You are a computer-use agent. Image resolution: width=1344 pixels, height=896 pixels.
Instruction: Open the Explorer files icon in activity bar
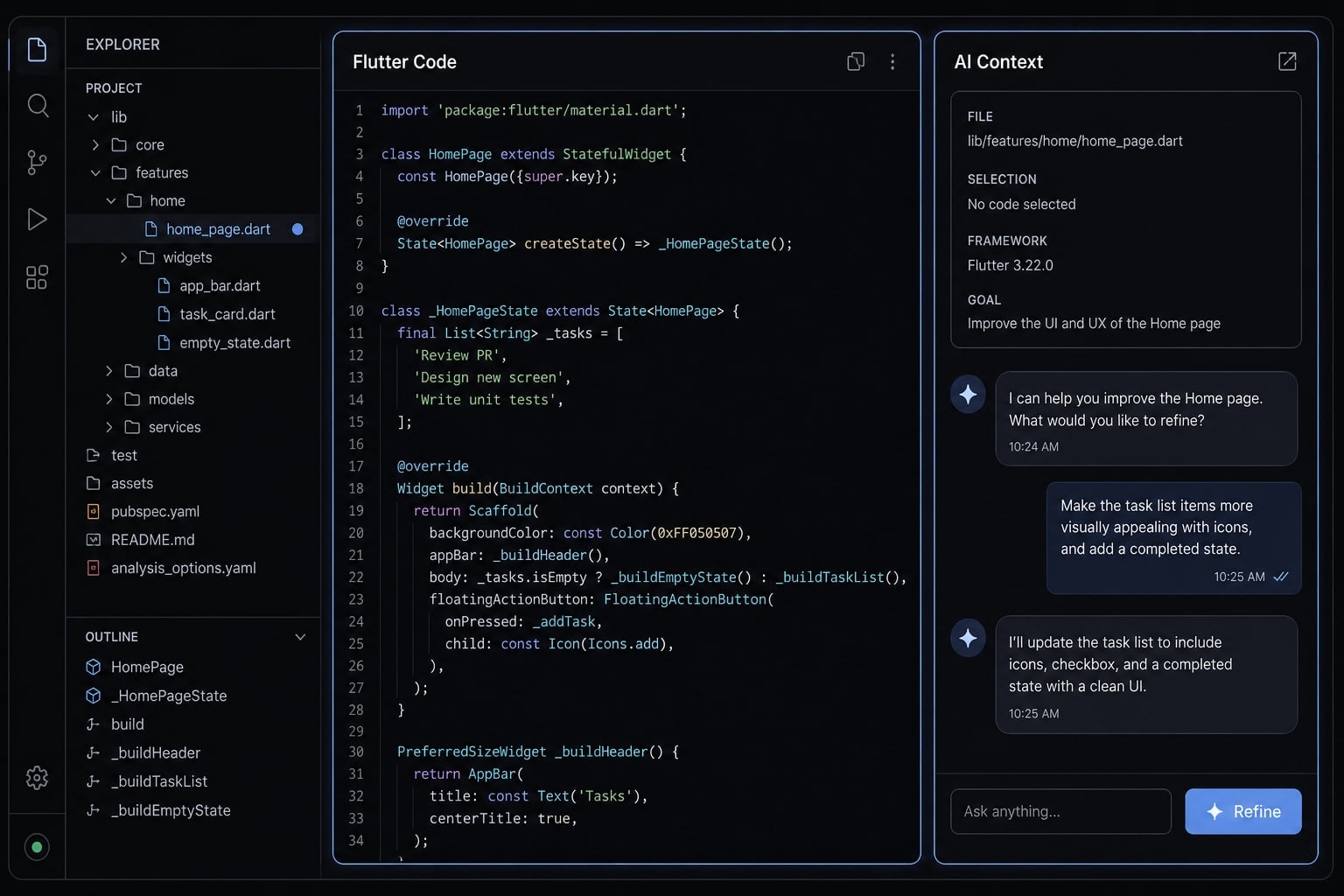coord(37,50)
